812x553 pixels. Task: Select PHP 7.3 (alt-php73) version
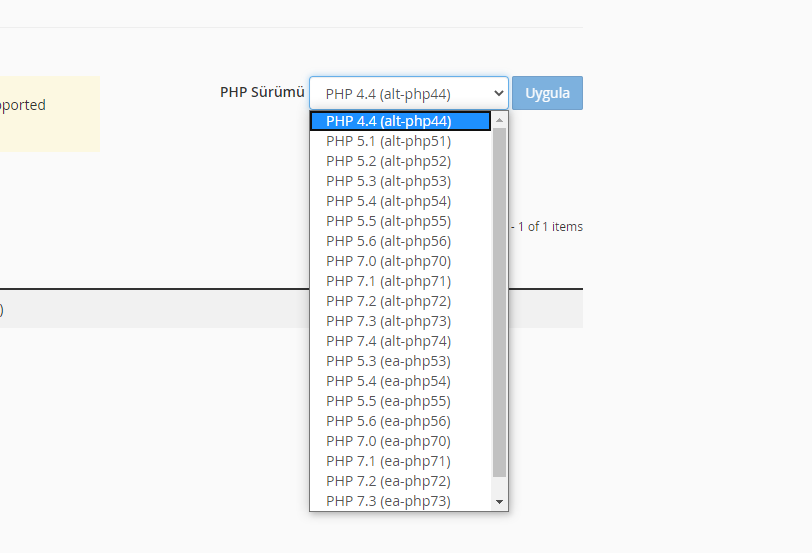(400, 321)
